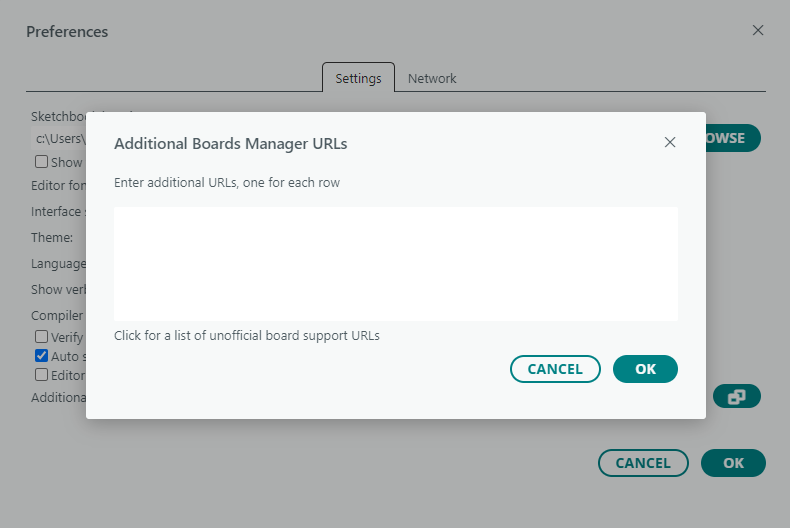Uncheck the Auto save checkbox
The height and width of the screenshot is (528, 790).
(41, 356)
